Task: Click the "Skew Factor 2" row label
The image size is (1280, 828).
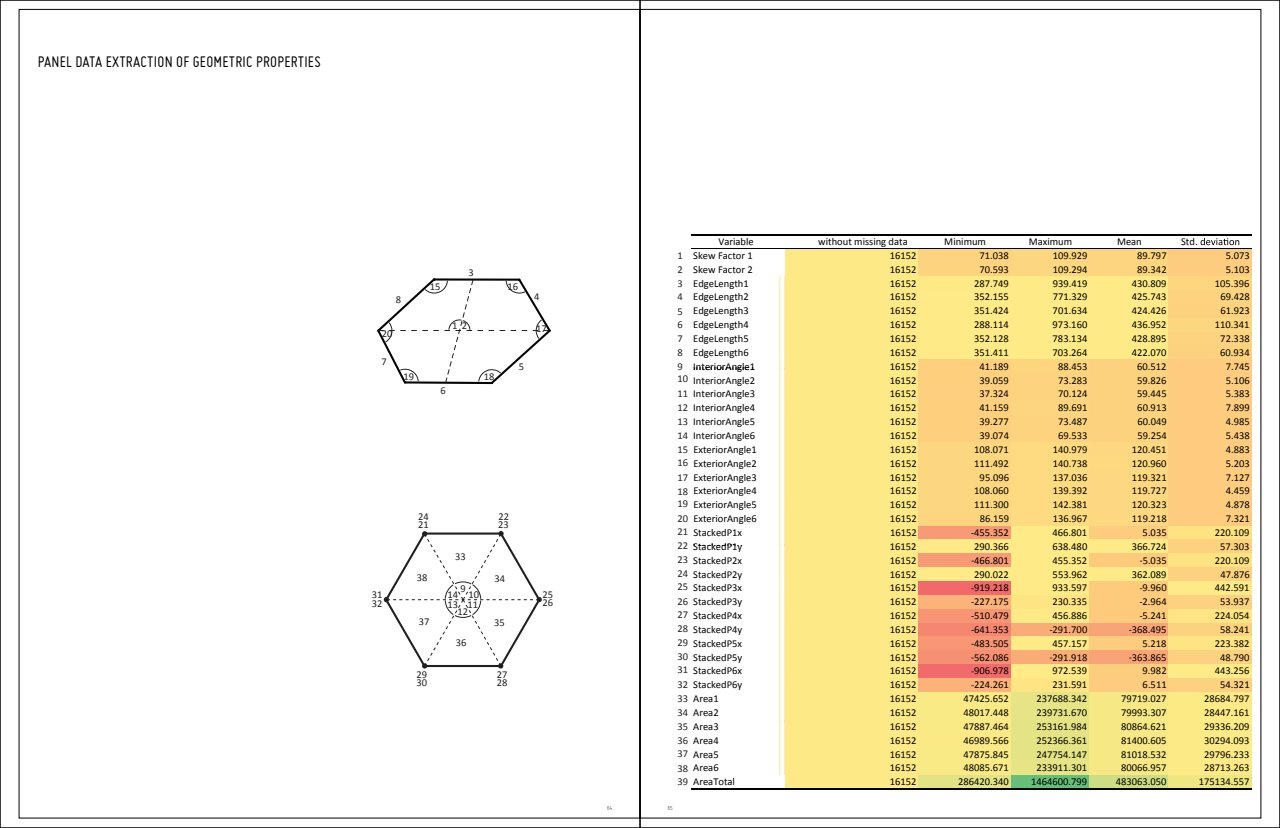Action: point(722,270)
